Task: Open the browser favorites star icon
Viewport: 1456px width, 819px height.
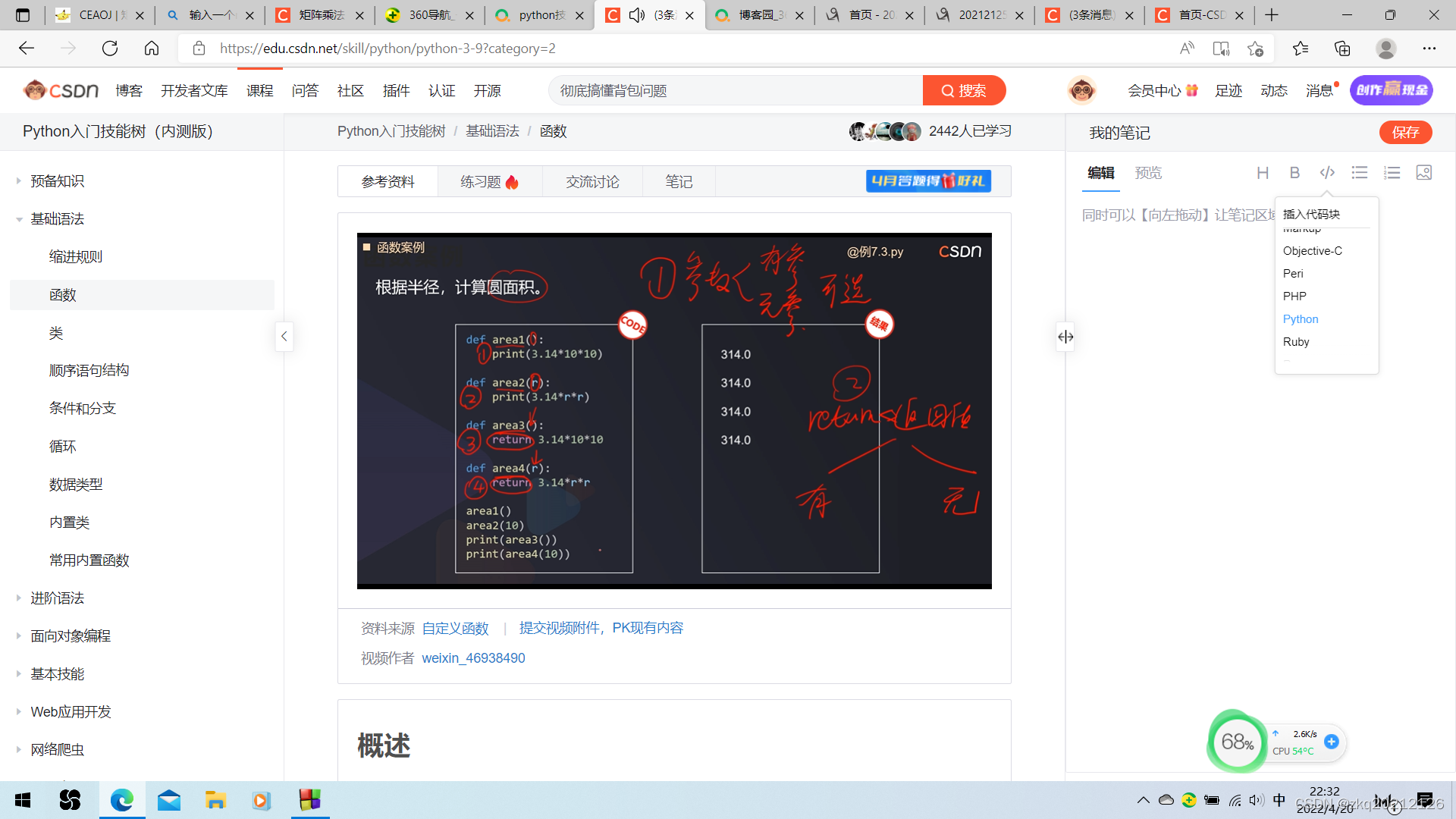Action: pyautogui.click(x=1301, y=49)
